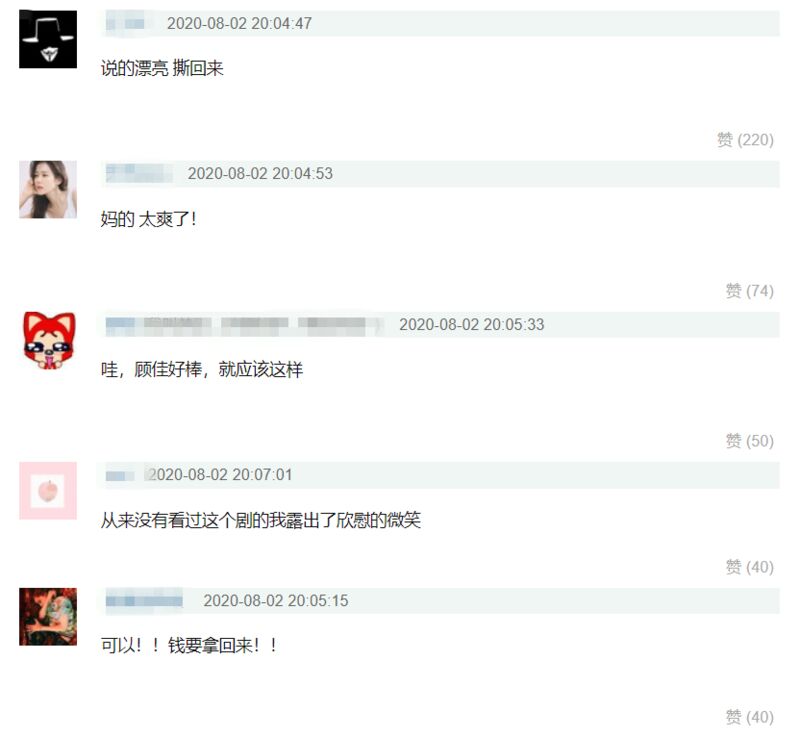
Task: Open the woman portrait avatar
Action: 48,190
